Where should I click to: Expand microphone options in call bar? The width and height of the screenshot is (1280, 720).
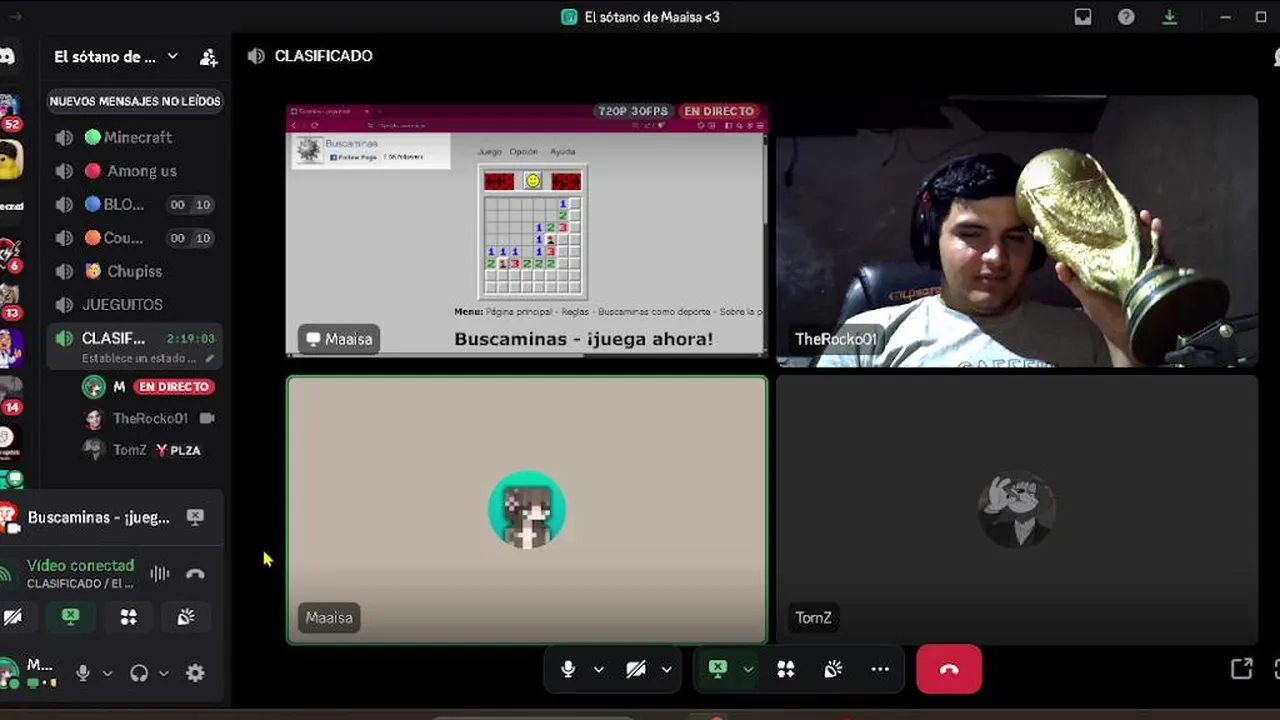tap(598, 670)
